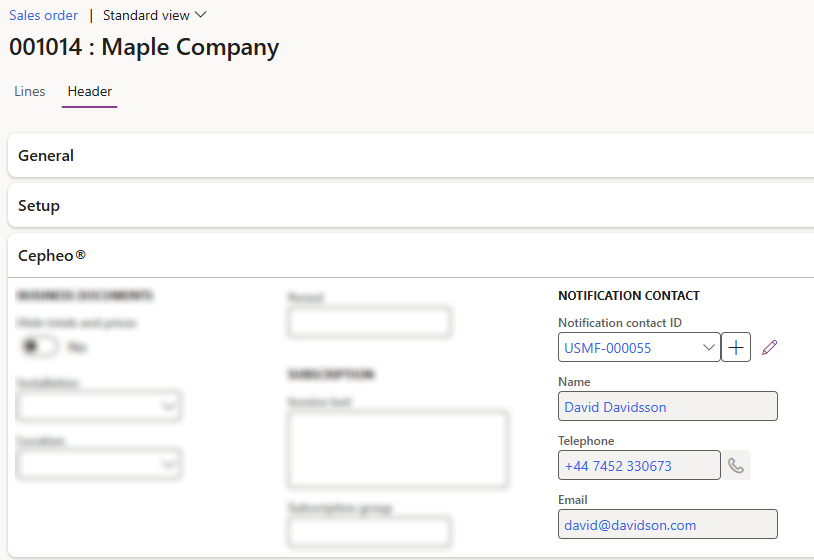Click the telephone number +44 7452 330673
Screen dimensions: 814x560
(618, 466)
